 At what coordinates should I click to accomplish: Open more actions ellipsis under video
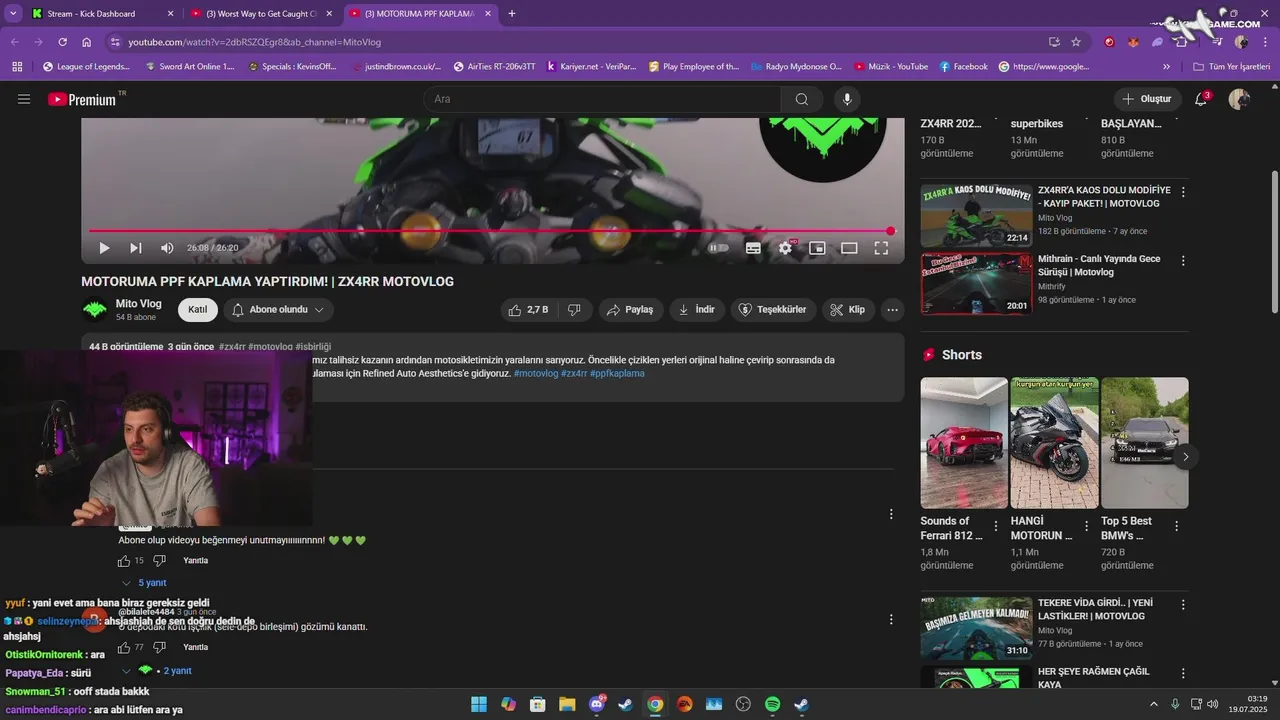coord(893,310)
